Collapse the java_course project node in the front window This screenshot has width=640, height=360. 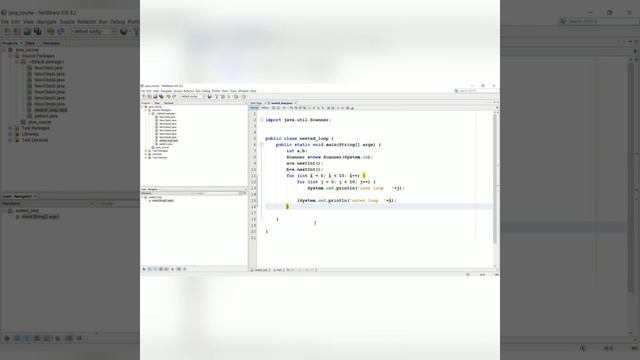(x=142, y=107)
